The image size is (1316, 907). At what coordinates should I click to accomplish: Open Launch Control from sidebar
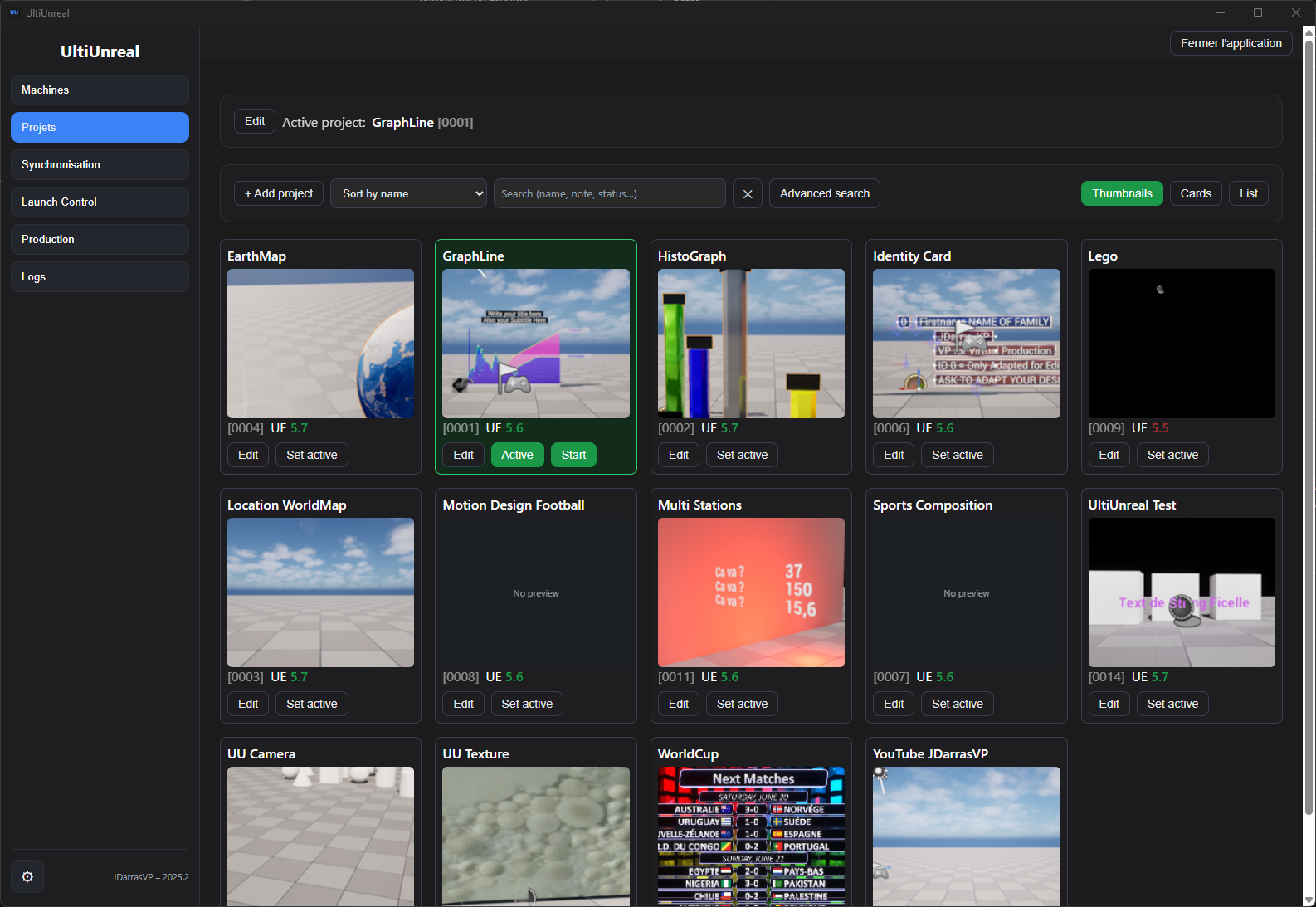[100, 202]
